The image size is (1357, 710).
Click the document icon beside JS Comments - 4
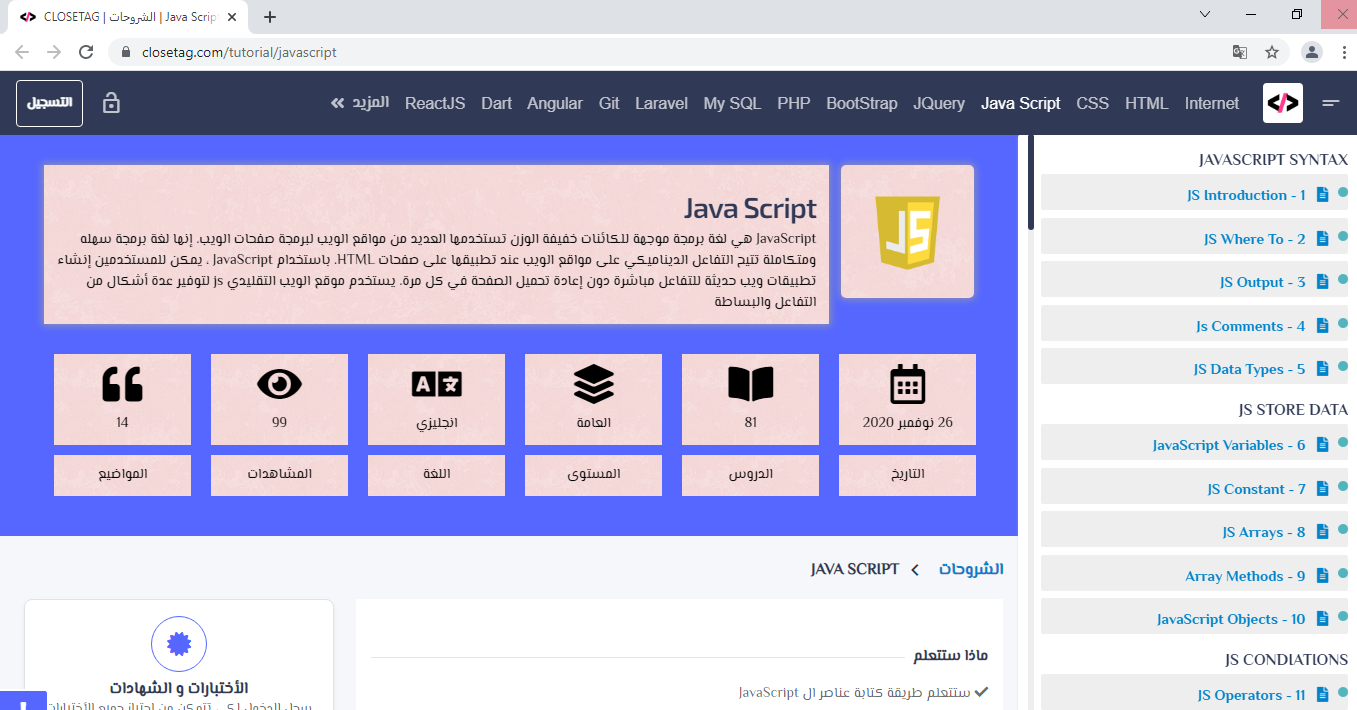click(1323, 326)
